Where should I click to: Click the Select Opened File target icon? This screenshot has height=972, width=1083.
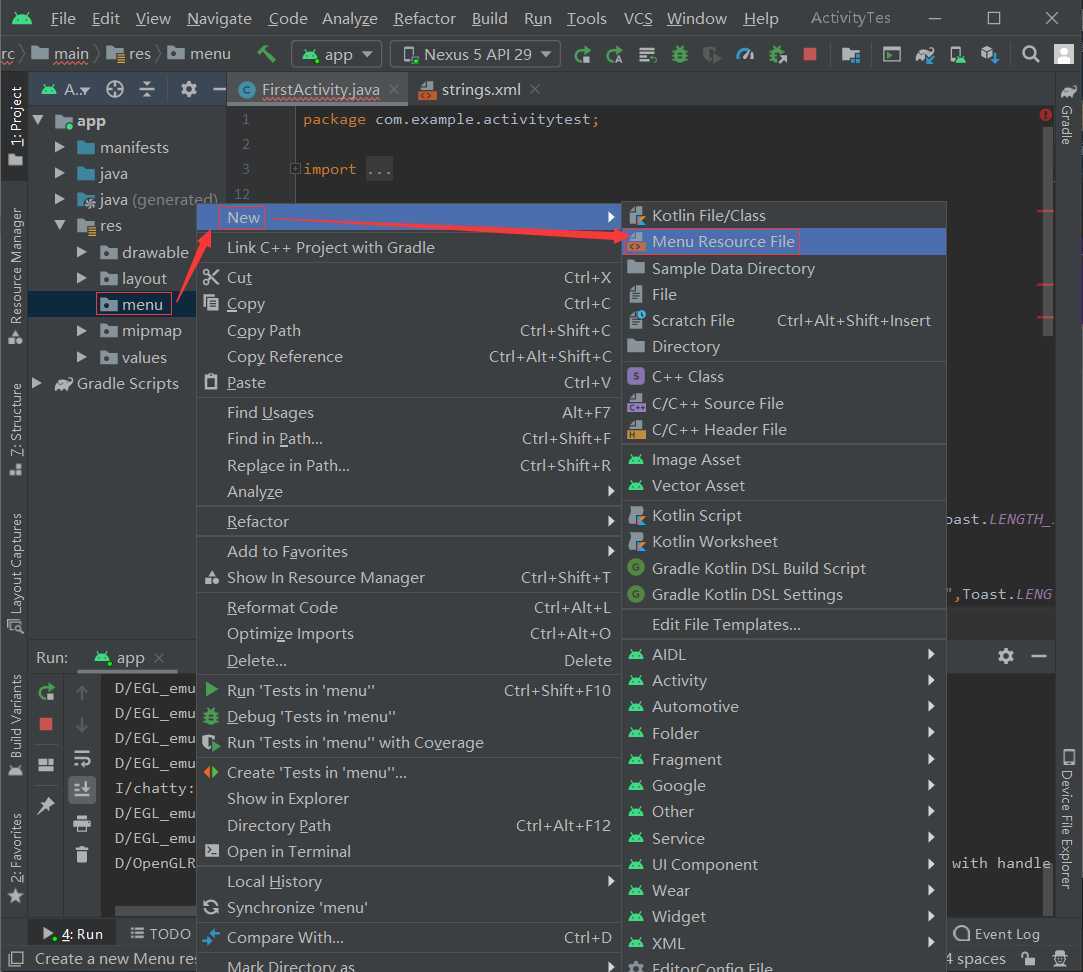coord(115,89)
